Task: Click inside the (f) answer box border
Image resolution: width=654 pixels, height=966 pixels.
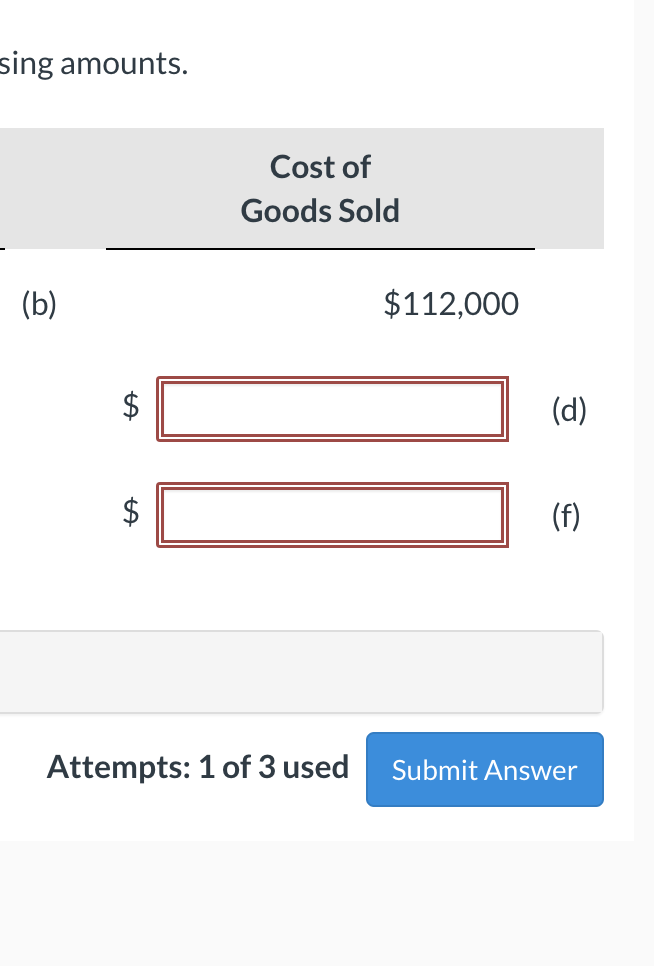Action: click(x=332, y=515)
